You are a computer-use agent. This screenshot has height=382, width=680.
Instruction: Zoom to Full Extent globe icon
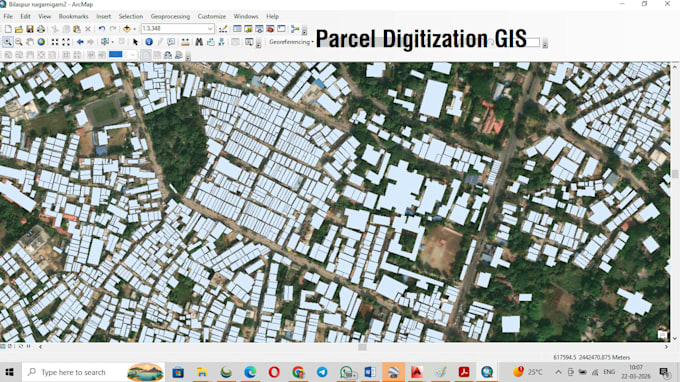(41, 42)
